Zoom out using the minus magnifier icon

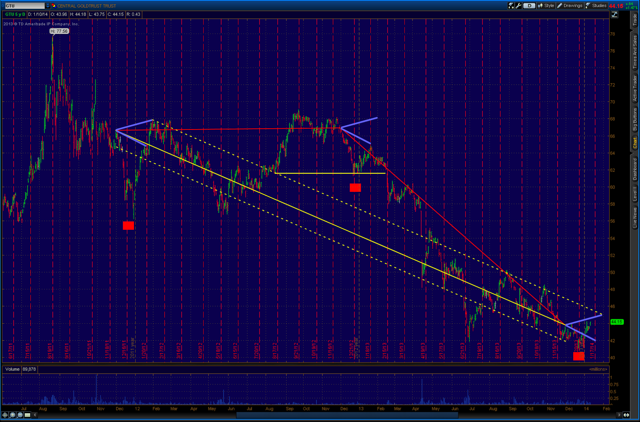(x=20, y=415)
